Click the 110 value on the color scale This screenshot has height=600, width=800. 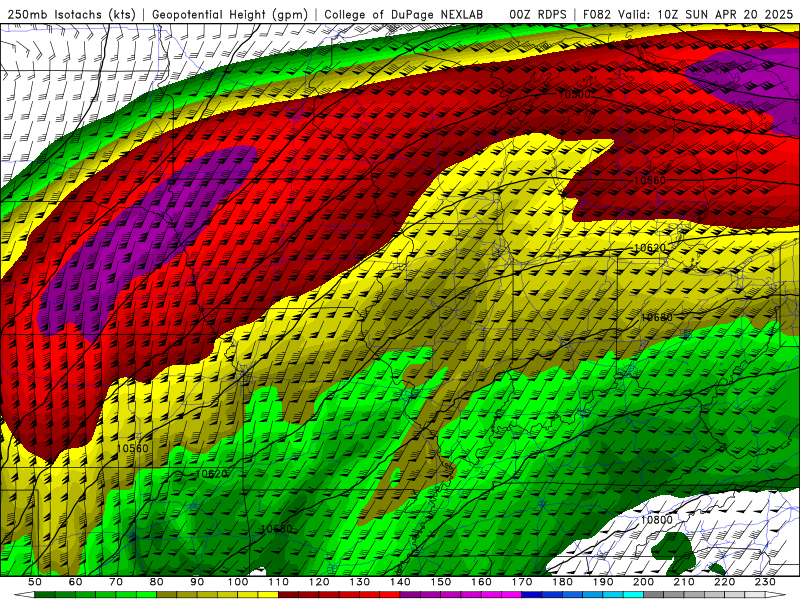[278, 582]
